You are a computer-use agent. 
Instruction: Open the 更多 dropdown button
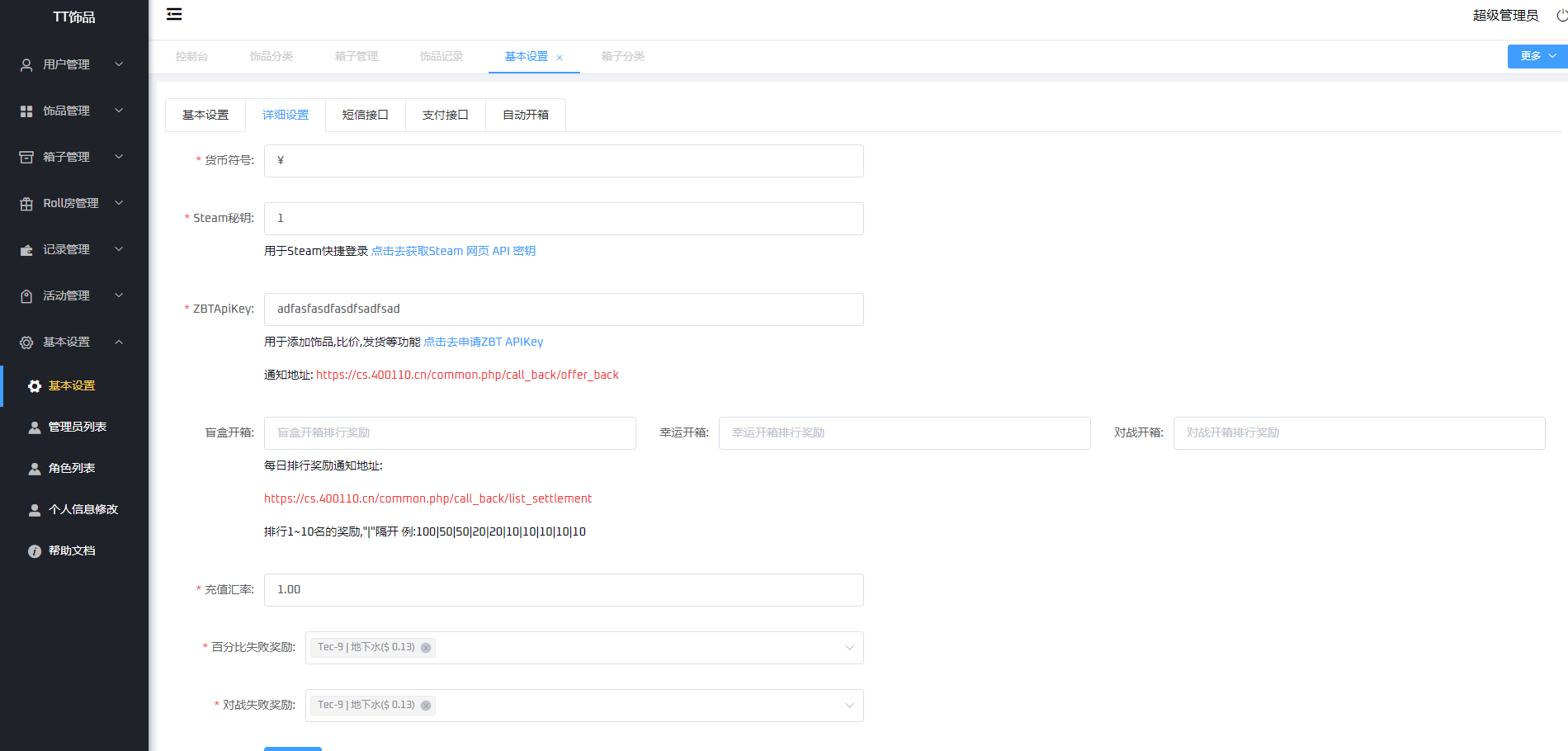click(x=1537, y=56)
